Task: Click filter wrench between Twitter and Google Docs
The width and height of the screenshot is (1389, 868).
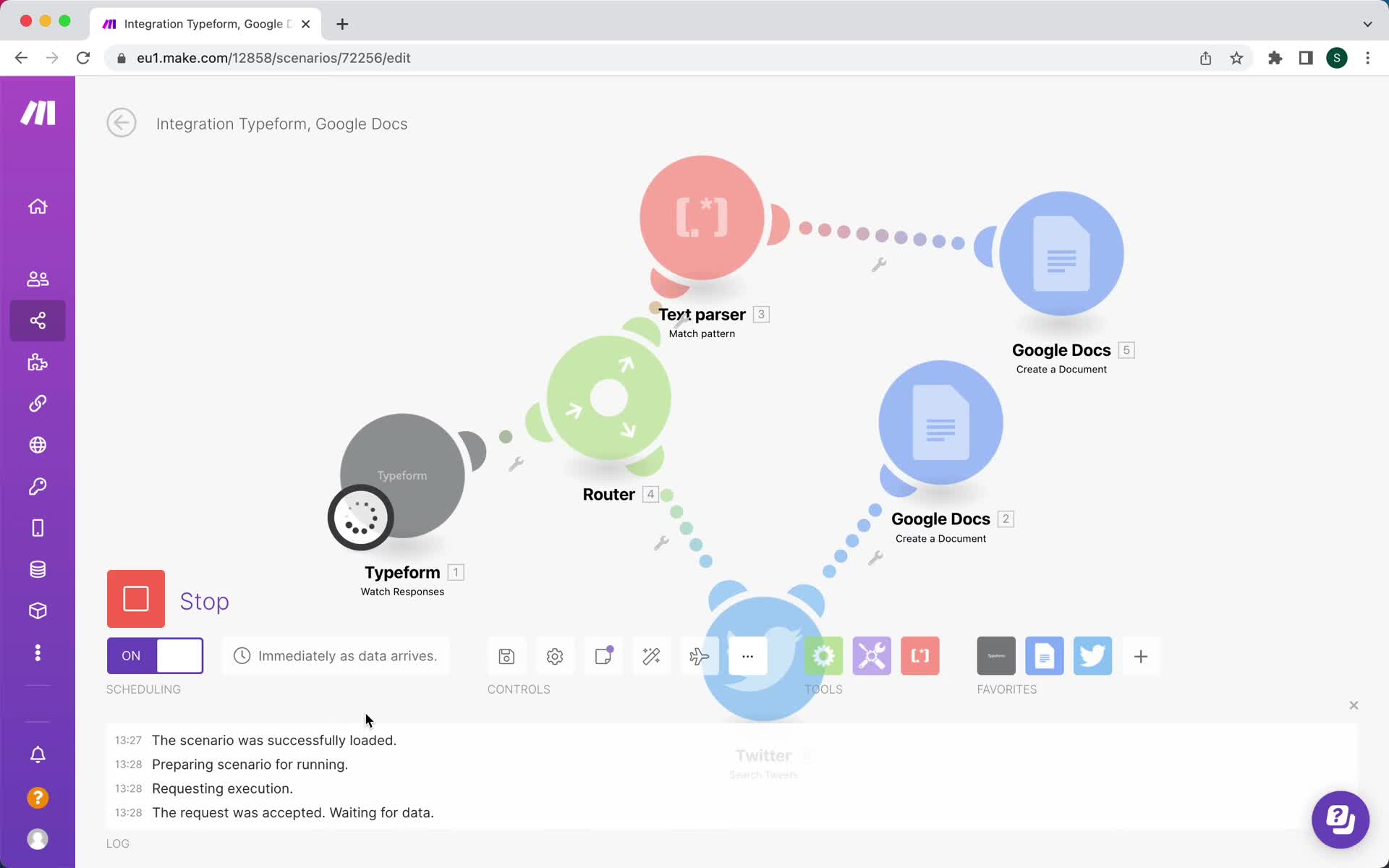Action: pyautogui.click(x=875, y=557)
